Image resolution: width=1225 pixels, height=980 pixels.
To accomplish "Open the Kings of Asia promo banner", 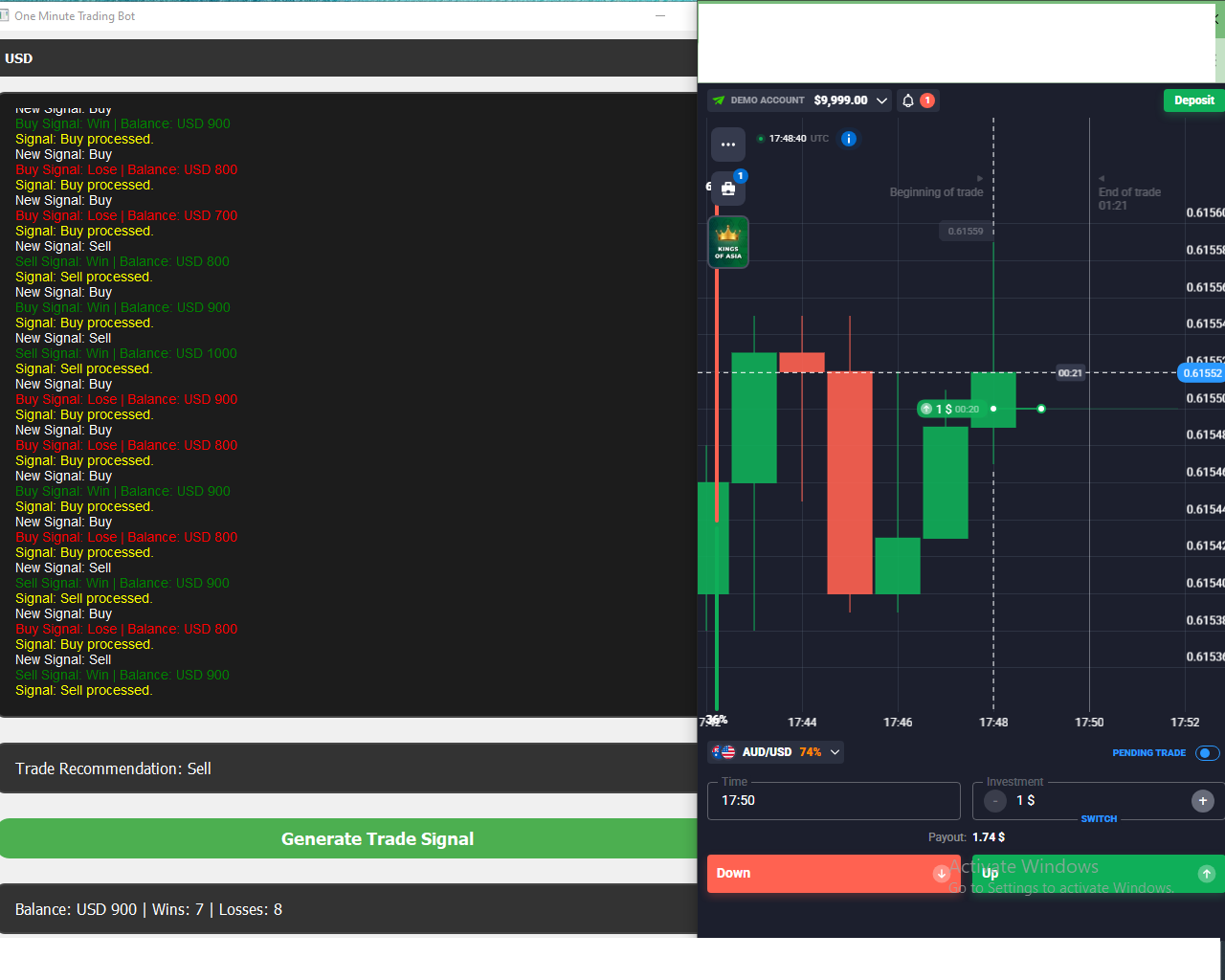I will [728, 241].
